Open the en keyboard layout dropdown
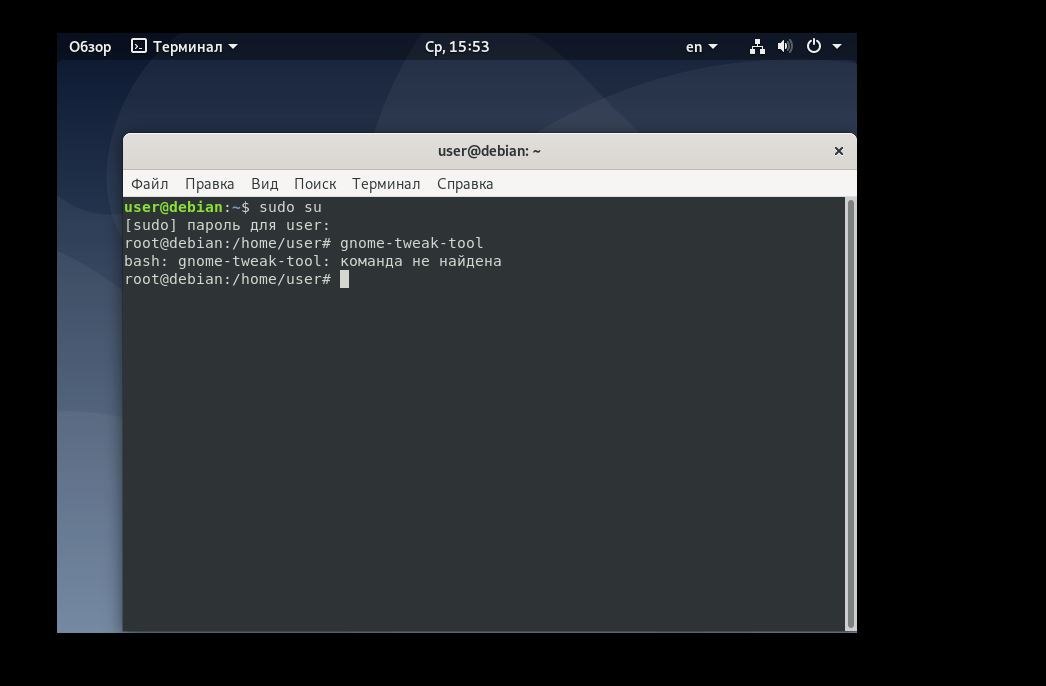Image resolution: width=1046 pixels, height=686 pixels. pos(701,47)
